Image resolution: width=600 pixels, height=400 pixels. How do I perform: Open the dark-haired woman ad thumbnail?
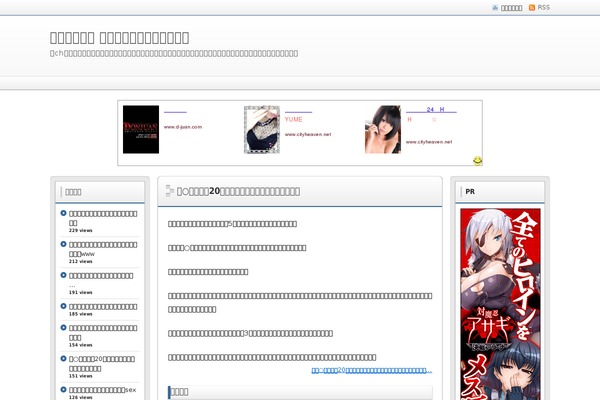point(383,129)
